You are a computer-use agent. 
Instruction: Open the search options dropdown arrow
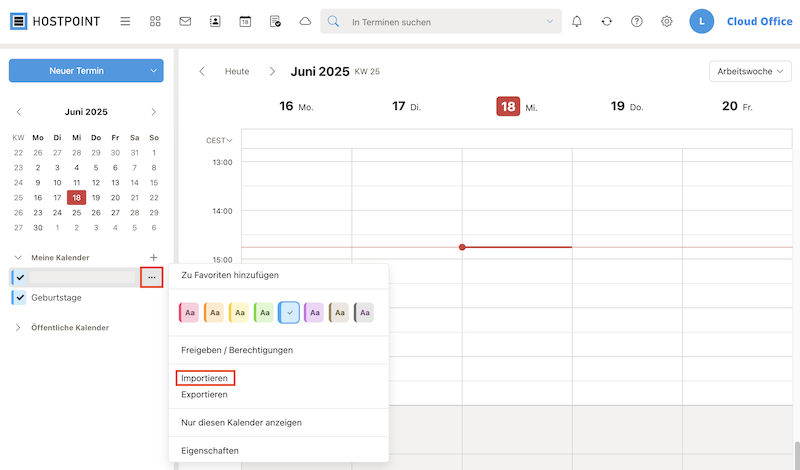[x=549, y=21]
